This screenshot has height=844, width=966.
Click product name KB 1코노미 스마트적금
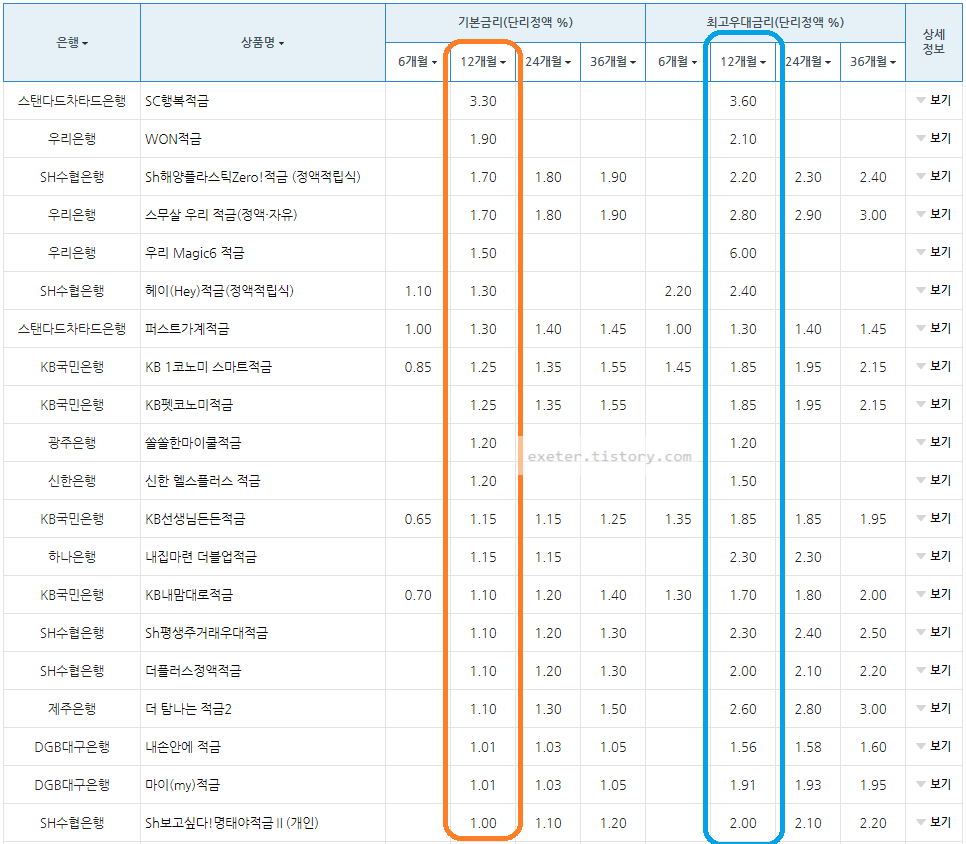click(x=208, y=367)
